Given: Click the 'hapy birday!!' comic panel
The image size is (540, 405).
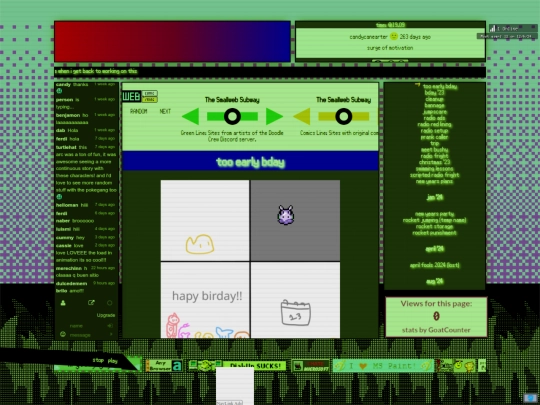Looking at the screenshot, I should (205, 300).
